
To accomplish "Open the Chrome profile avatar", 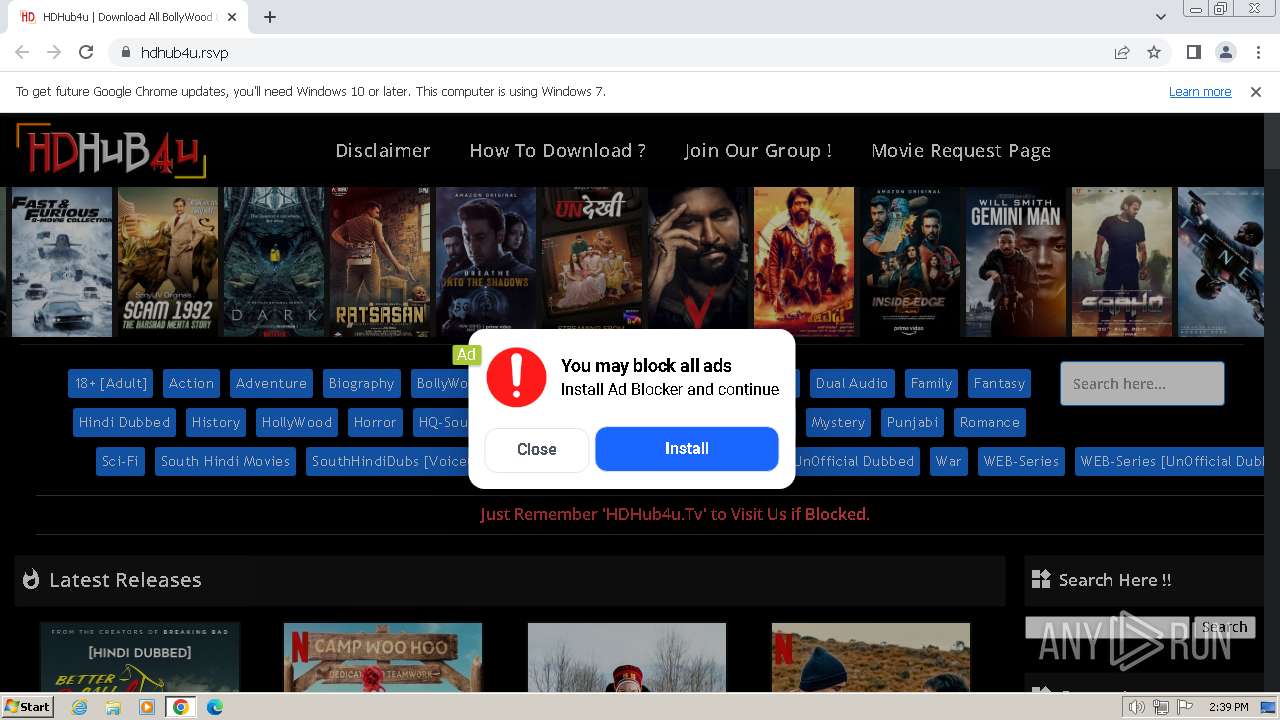I will (x=1225, y=52).
